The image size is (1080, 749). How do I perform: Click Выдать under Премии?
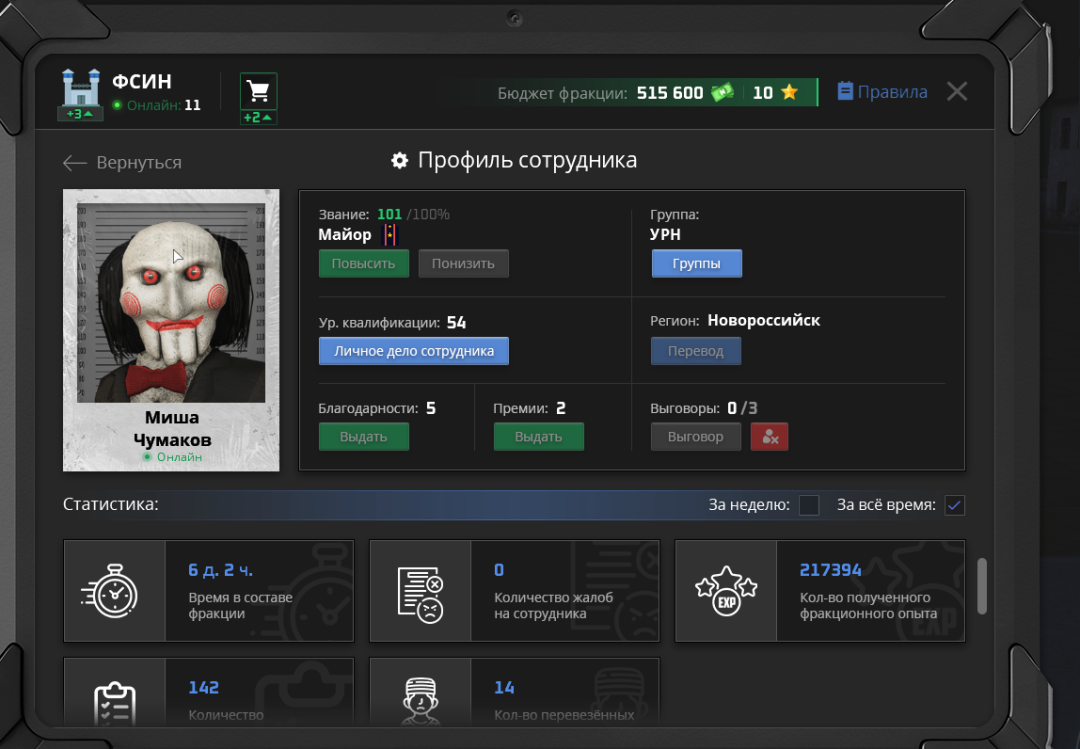coord(539,437)
